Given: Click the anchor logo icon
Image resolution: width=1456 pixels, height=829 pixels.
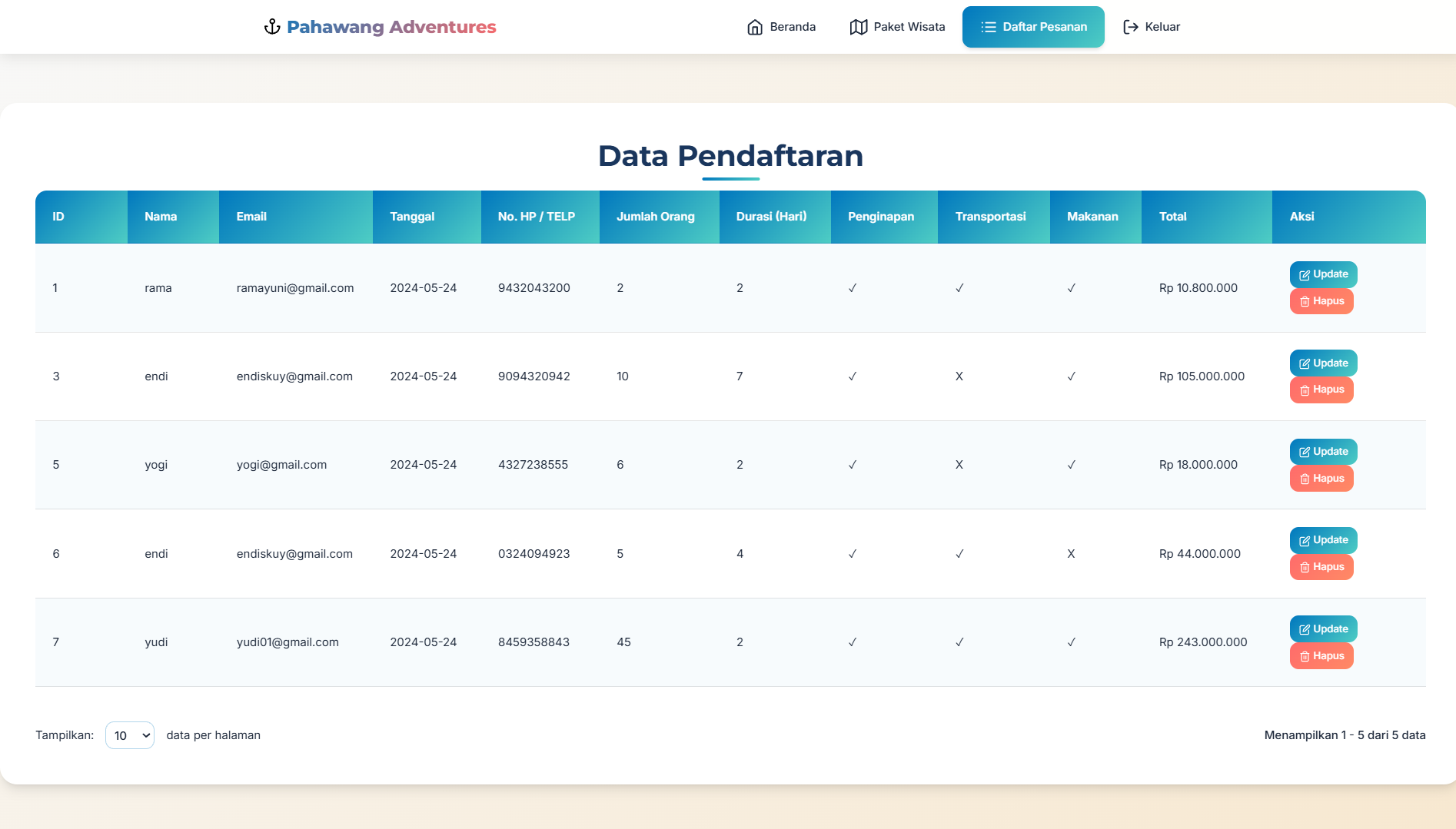Looking at the screenshot, I should 272,27.
